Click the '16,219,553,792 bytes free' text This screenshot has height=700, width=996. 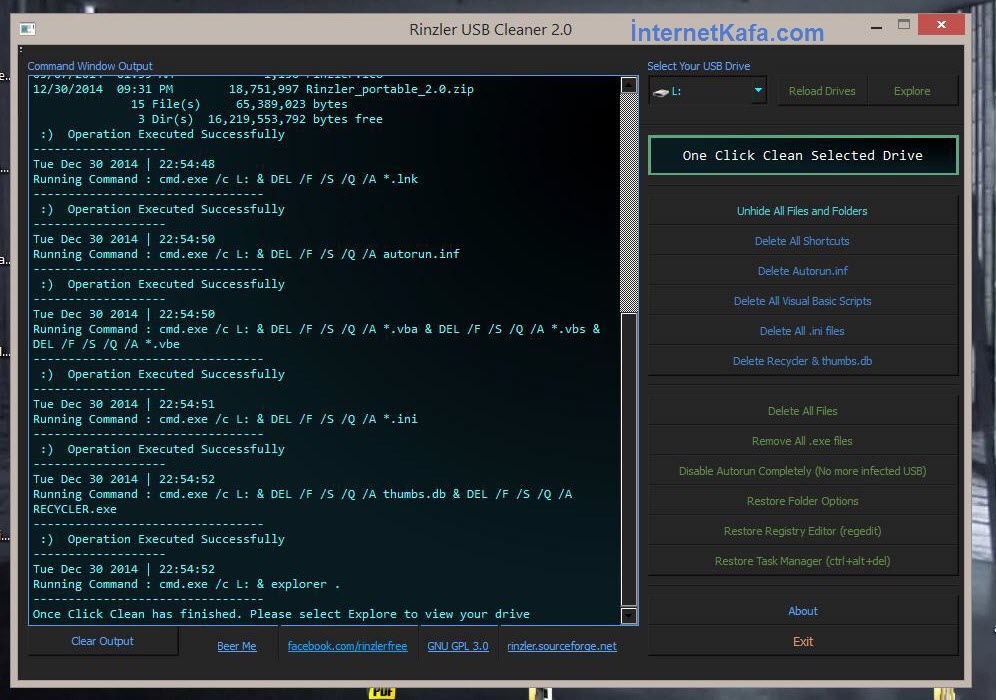pos(295,119)
